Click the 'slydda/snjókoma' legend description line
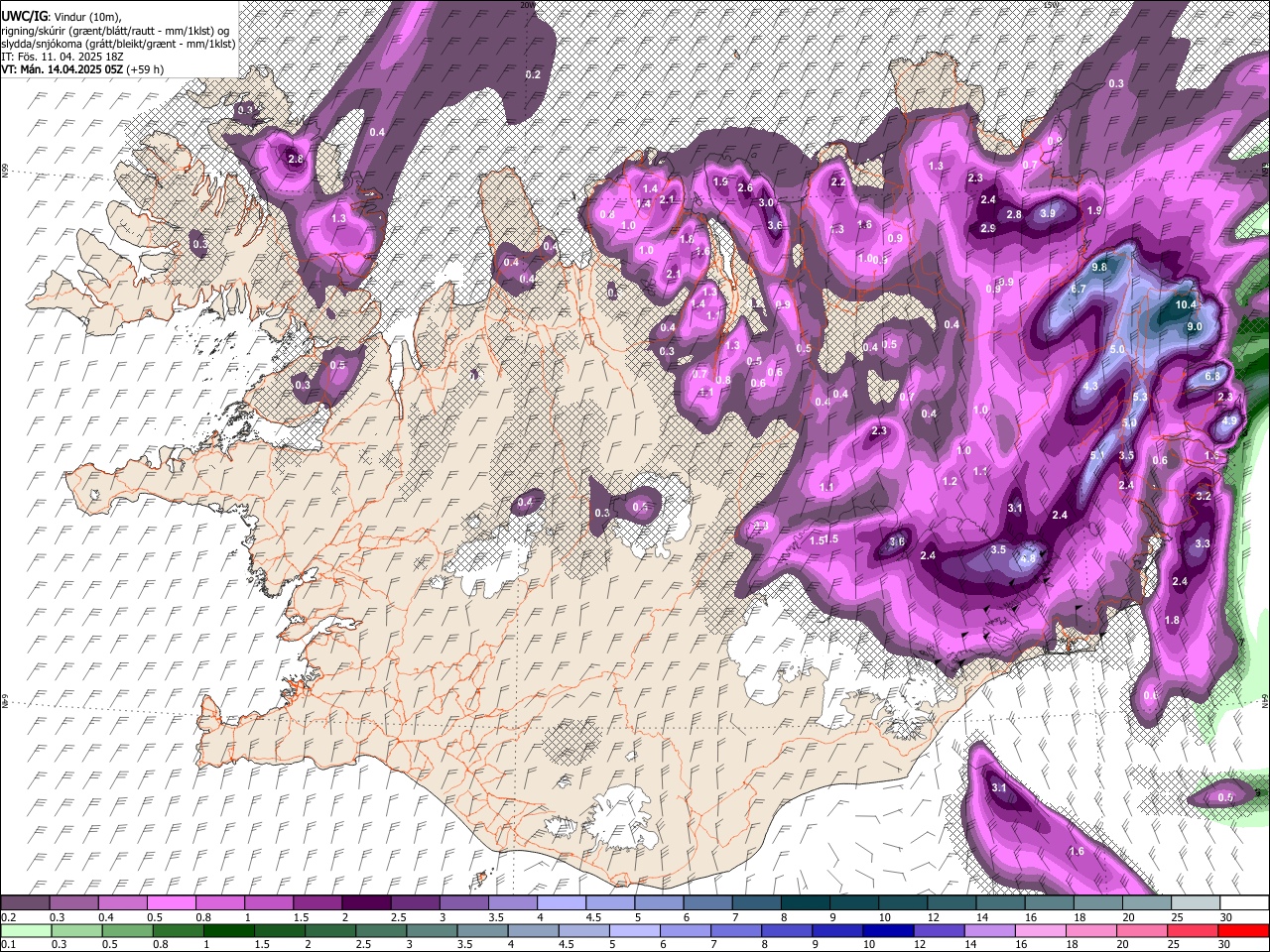Screen dimensions: 1270x952 point(118,44)
